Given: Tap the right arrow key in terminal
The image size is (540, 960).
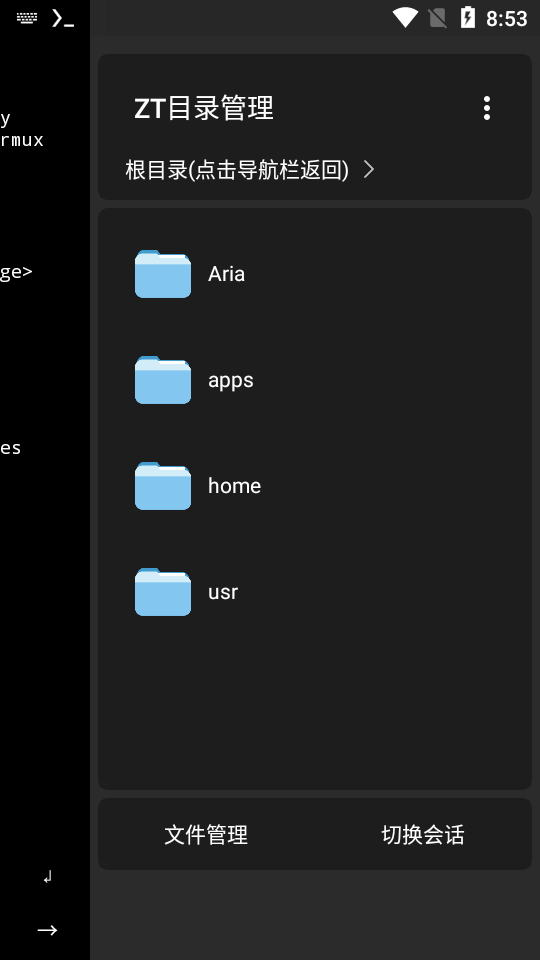Looking at the screenshot, I should 47,930.
